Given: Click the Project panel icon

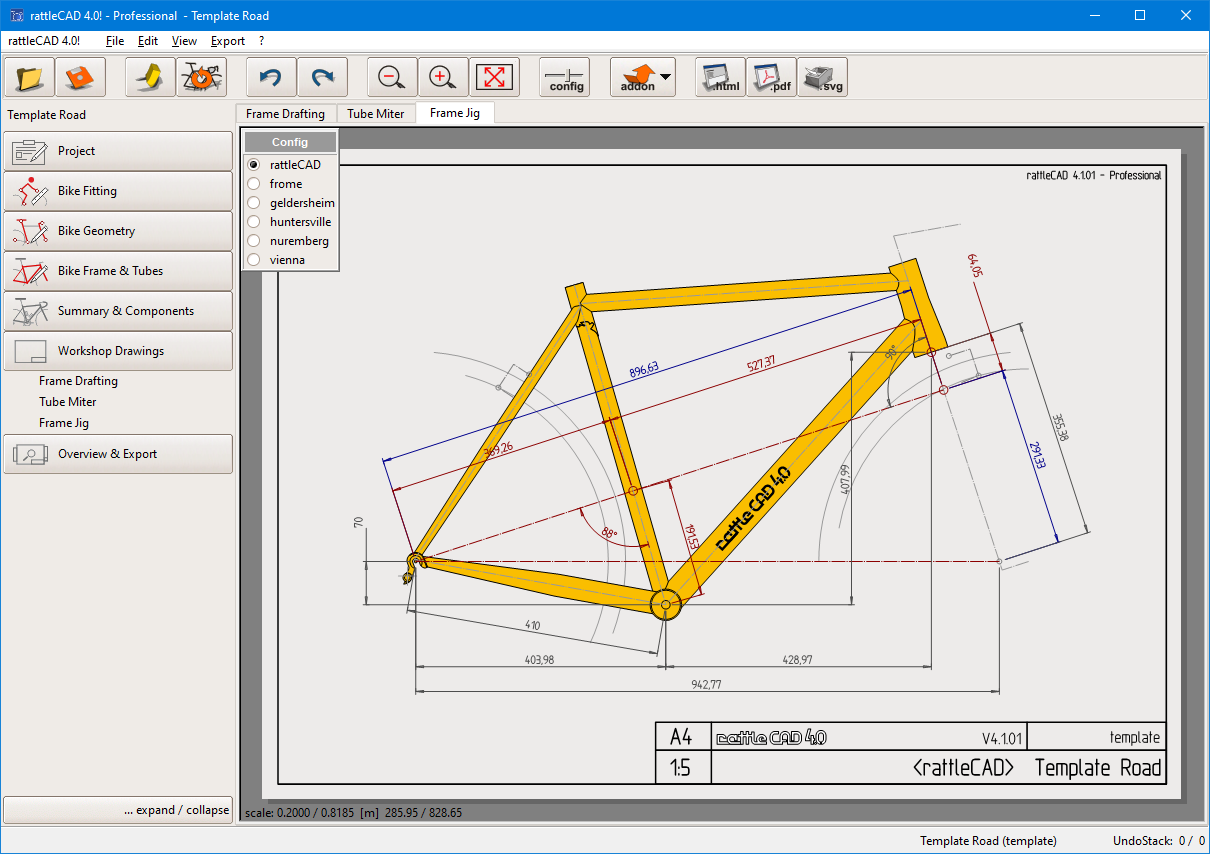Looking at the screenshot, I should (x=30, y=151).
